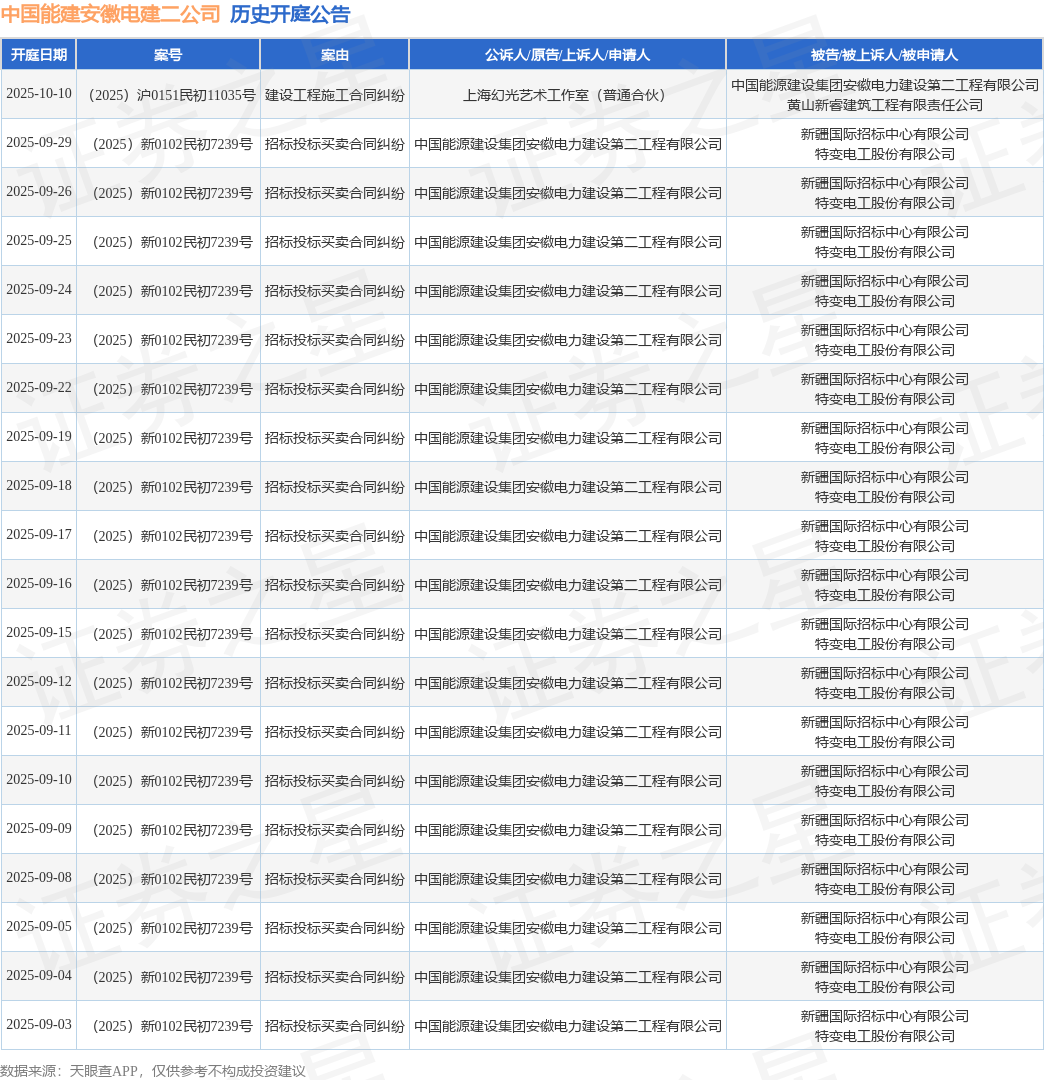Screen dimensions: 1044x1080
Task: Click date cell 2025-09-17
Action: click(x=39, y=534)
